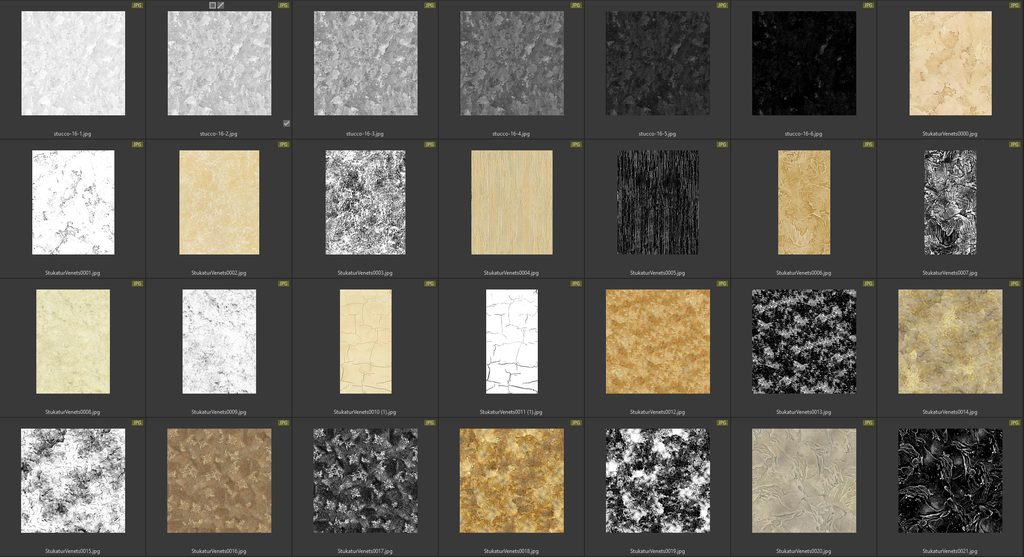Select the StukaturVenets0020 gray plaster thumbnail

coord(804,480)
